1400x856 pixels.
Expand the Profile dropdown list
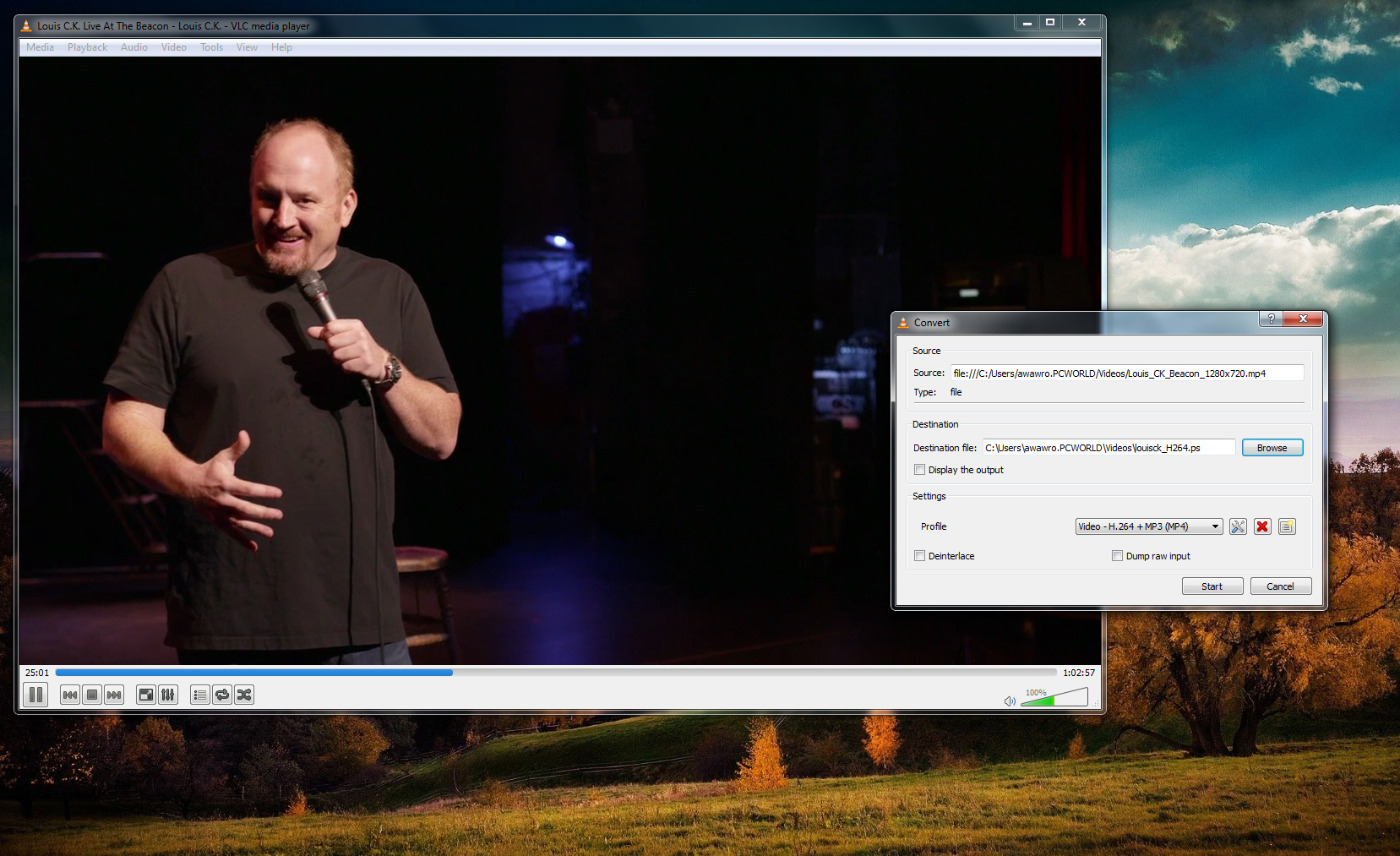(1215, 526)
